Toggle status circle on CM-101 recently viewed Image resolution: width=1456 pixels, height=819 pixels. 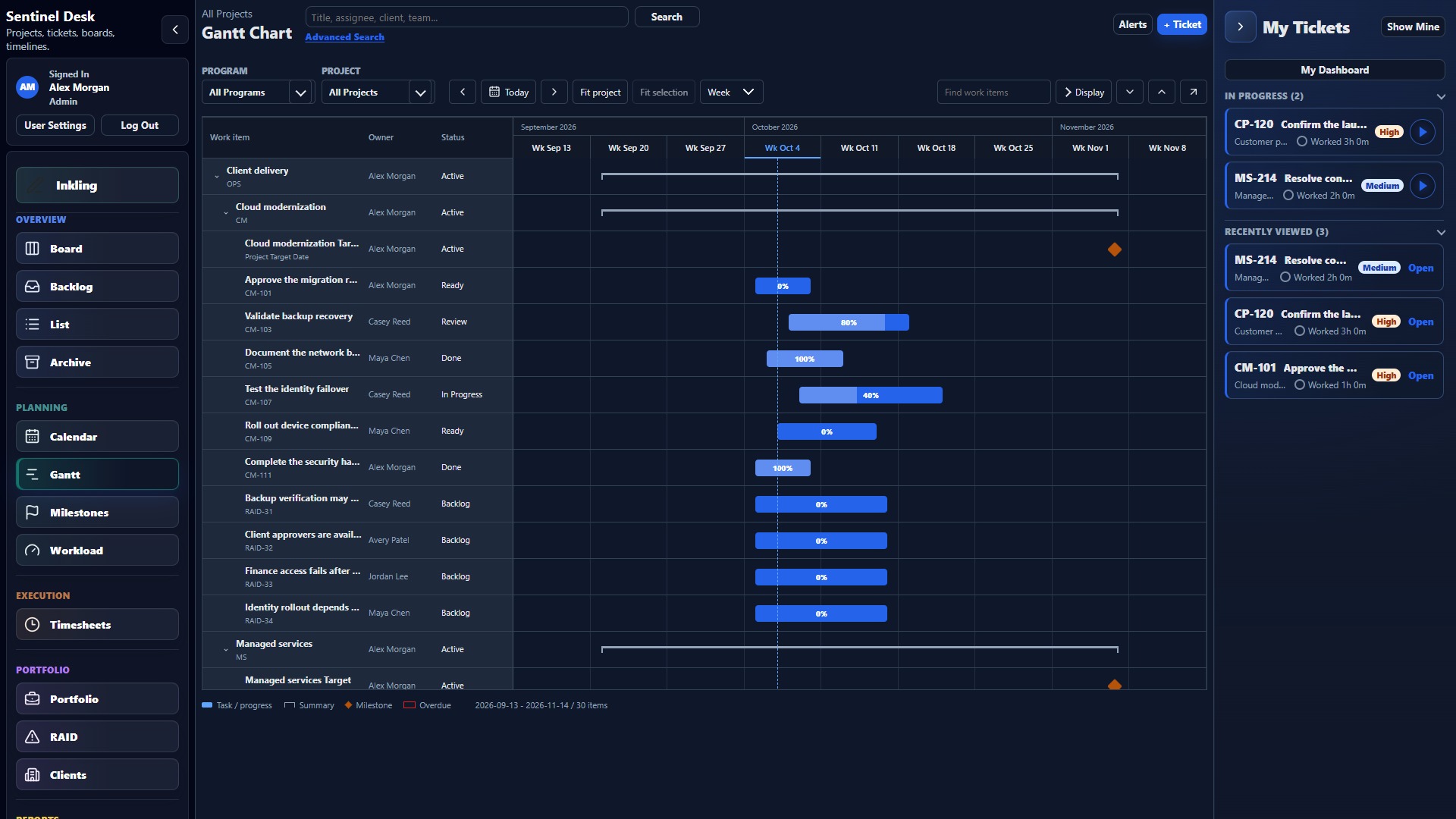click(x=1300, y=385)
